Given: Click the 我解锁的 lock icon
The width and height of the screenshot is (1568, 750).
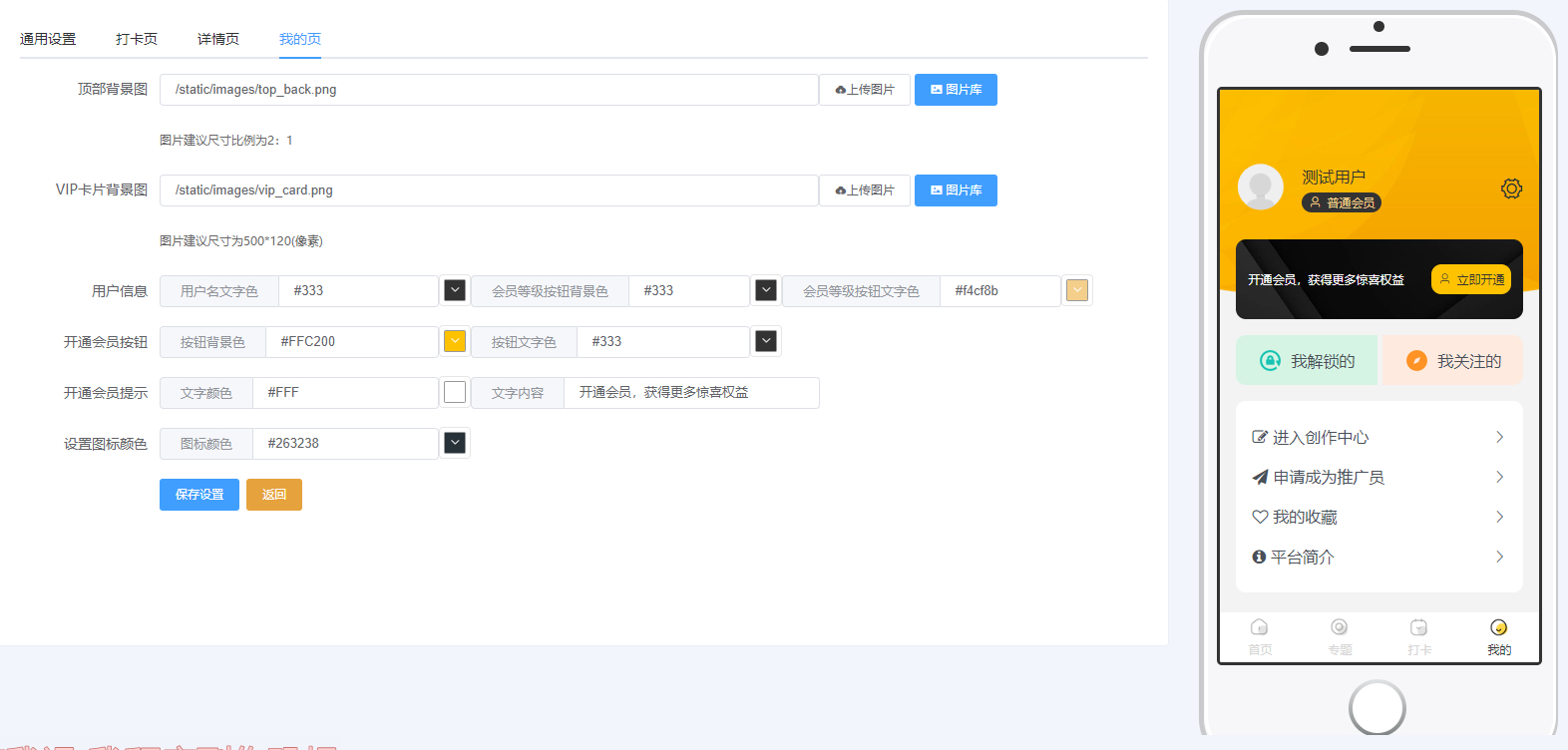Looking at the screenshot, I should pos(1270,361).
